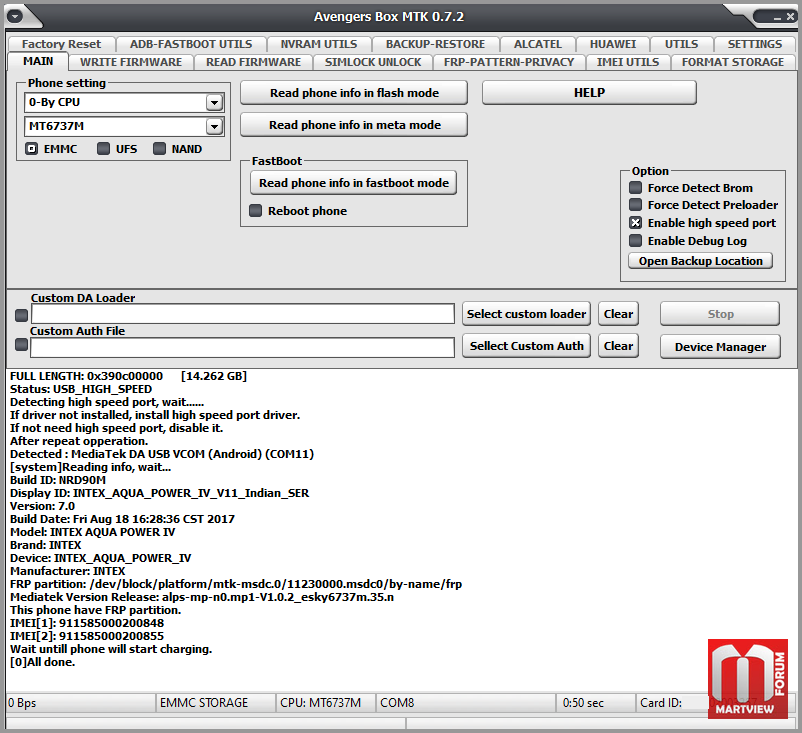Go to BACKUP-RESTORE tab
The width and height of the screenshot is (802, 733).
[x=435, y=44]
